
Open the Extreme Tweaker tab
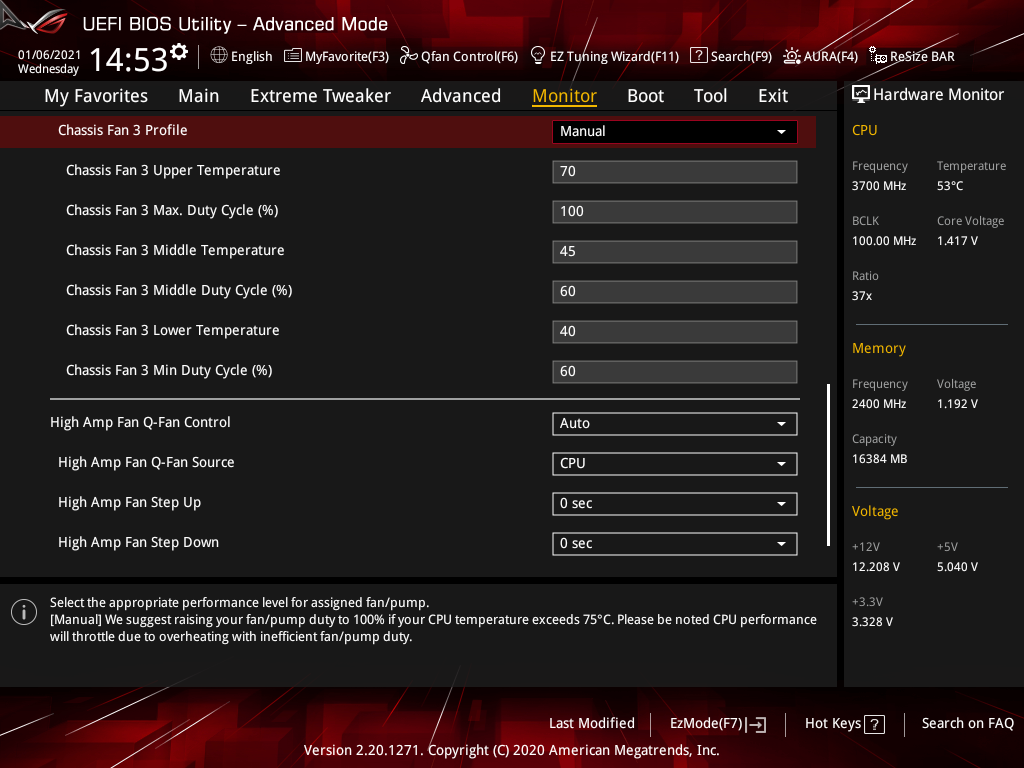(x=320, y=96)
